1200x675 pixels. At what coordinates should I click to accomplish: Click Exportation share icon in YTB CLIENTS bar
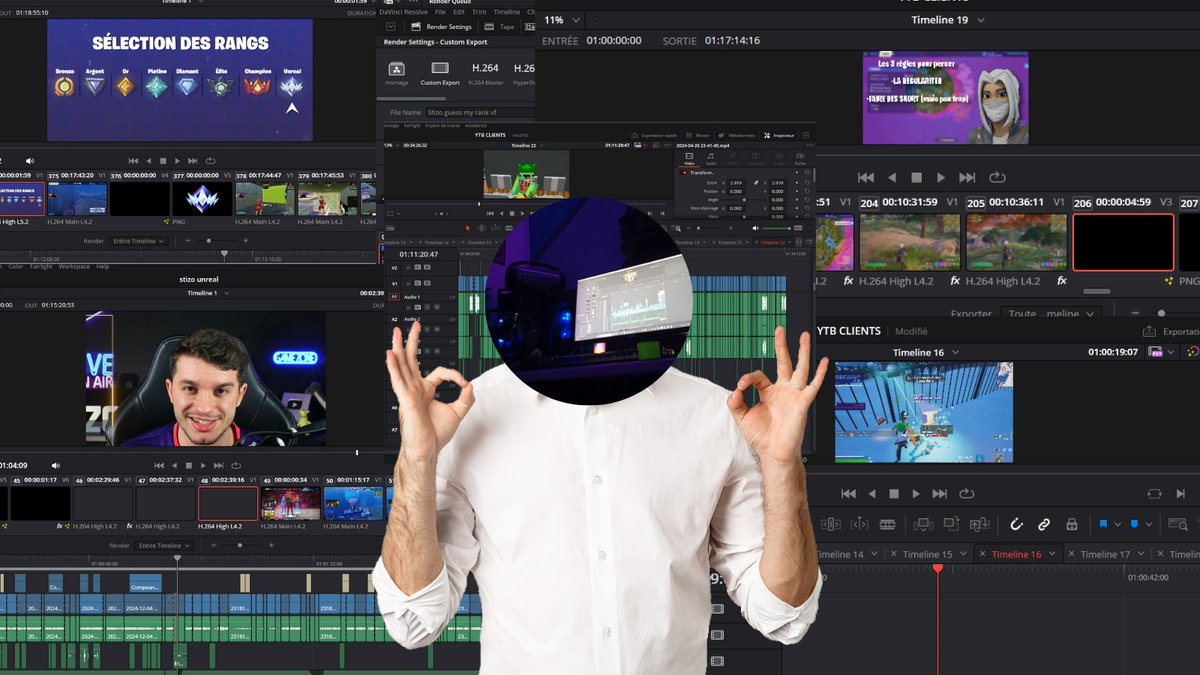pos(1149,331)
